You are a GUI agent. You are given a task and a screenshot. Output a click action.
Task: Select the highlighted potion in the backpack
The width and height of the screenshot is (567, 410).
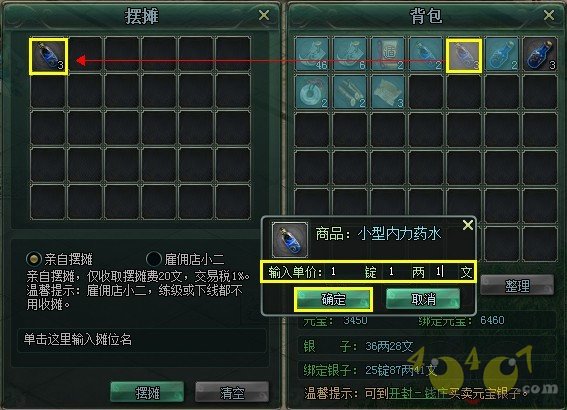(x=464, y=56)
